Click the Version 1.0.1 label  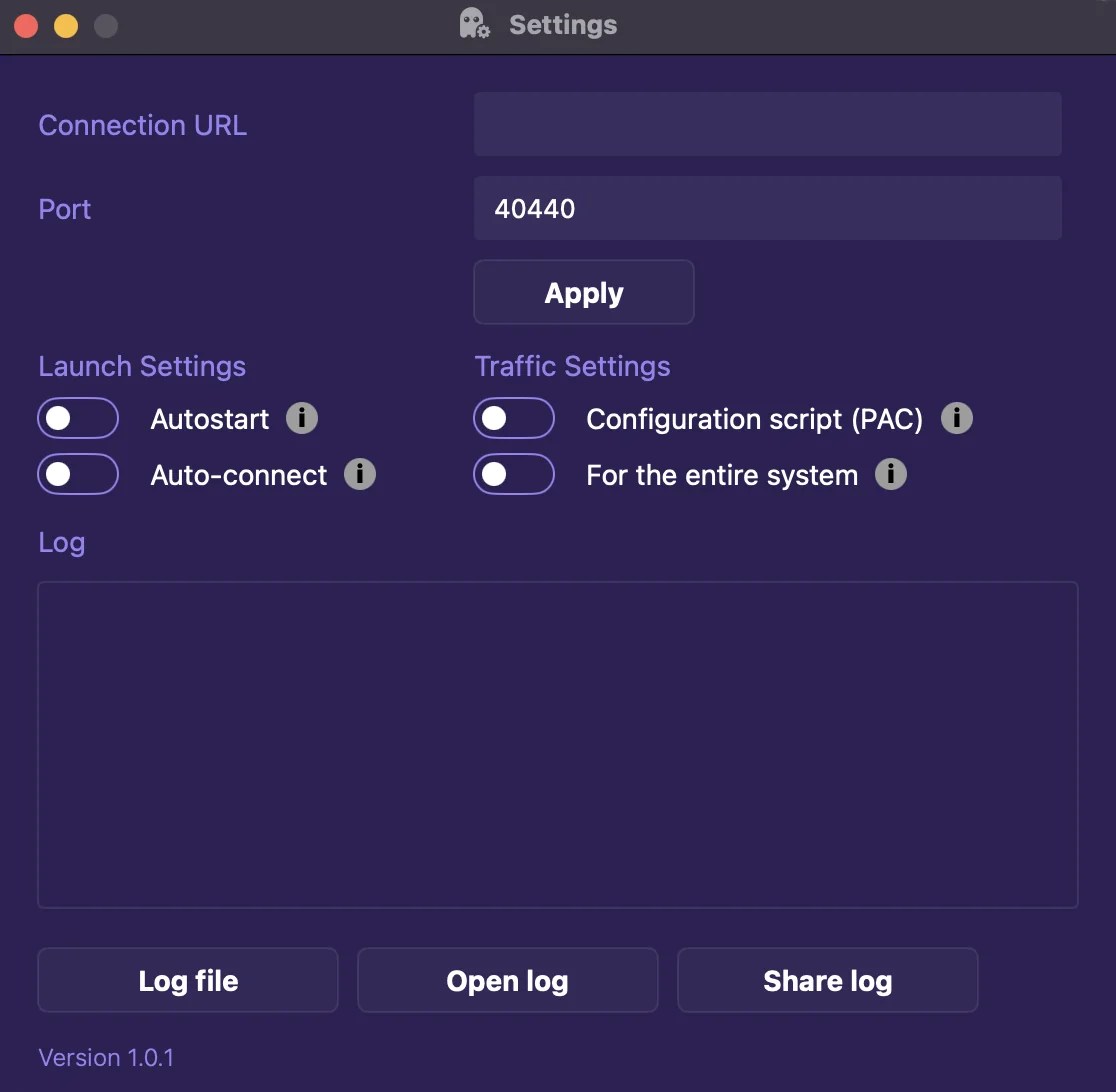coord(106,1057)
